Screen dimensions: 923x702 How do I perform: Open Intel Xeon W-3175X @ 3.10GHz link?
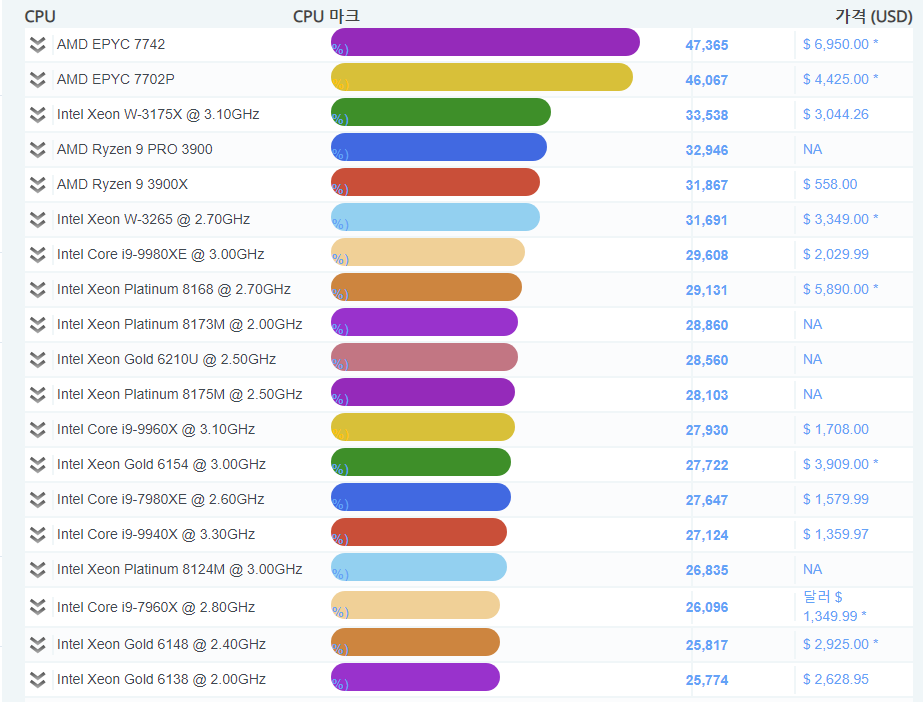click(x=158, y=114)
